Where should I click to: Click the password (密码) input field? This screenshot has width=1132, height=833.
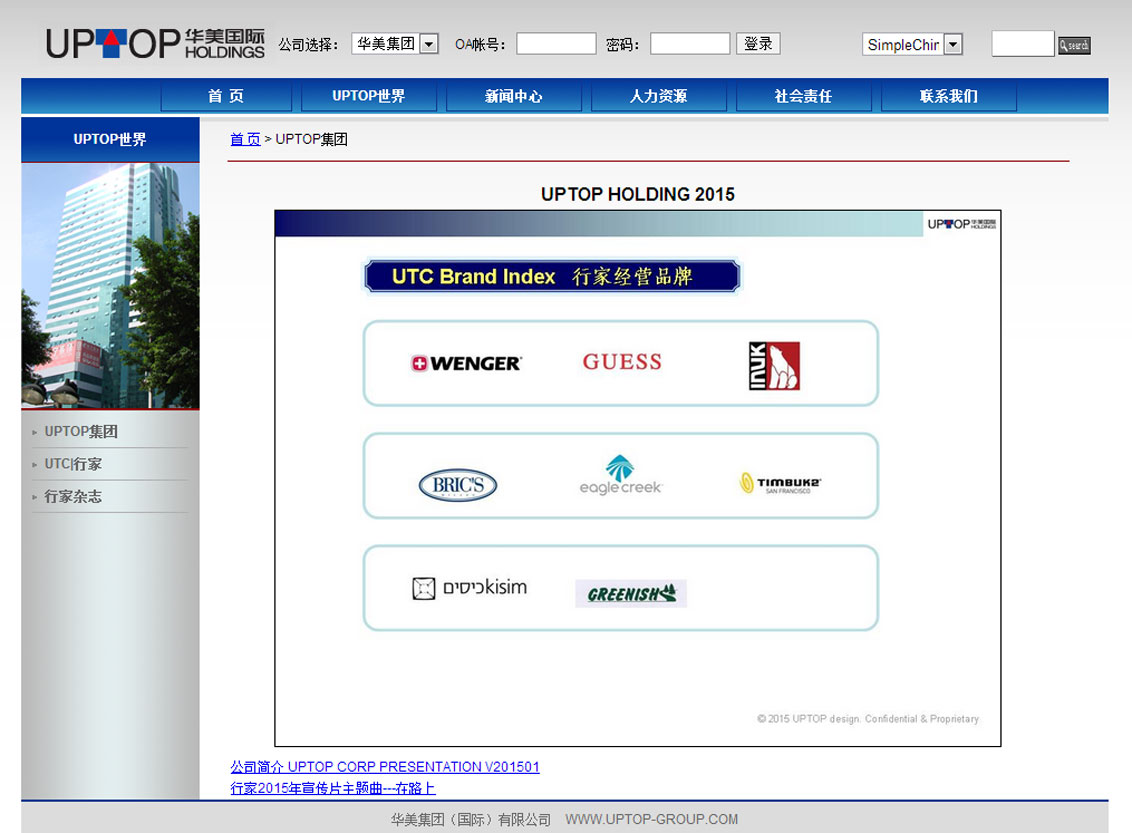coord(689,44)
